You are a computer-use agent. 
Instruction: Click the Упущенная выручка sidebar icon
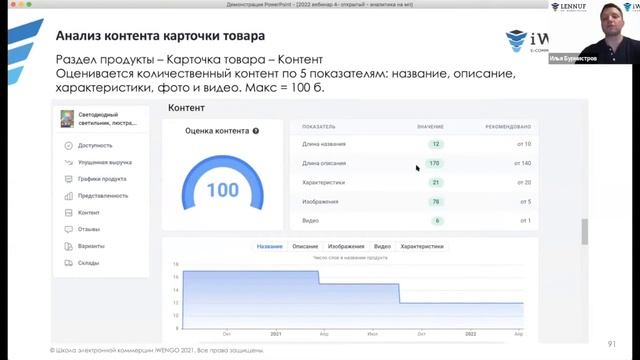coord(69,162)
